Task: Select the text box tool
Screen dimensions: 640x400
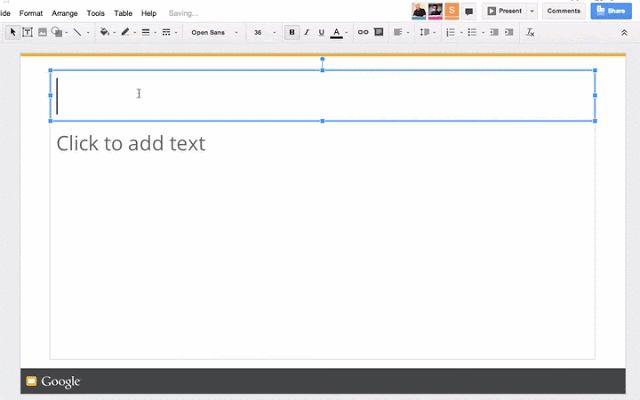Action: [x=27, y=32]
